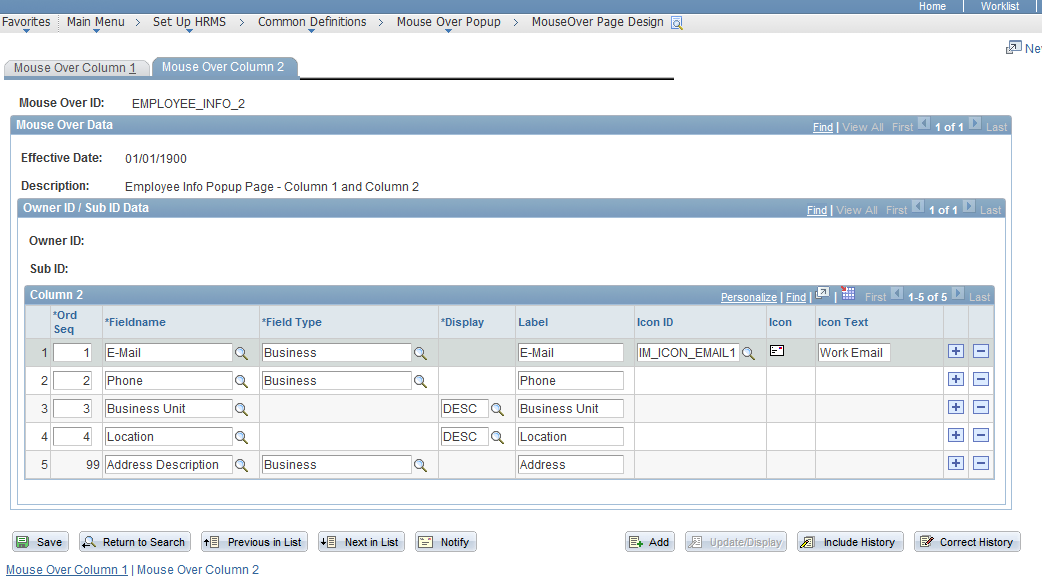Open the E-Mail fieldname lookup magnifier
The height and width of the screenshot is (581, 1042).
coord(242,352)
